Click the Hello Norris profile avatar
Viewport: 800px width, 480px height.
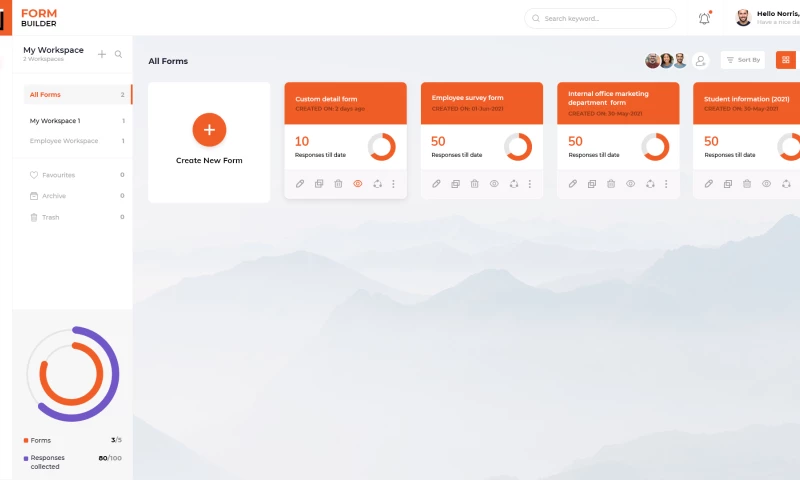(743, 18)
